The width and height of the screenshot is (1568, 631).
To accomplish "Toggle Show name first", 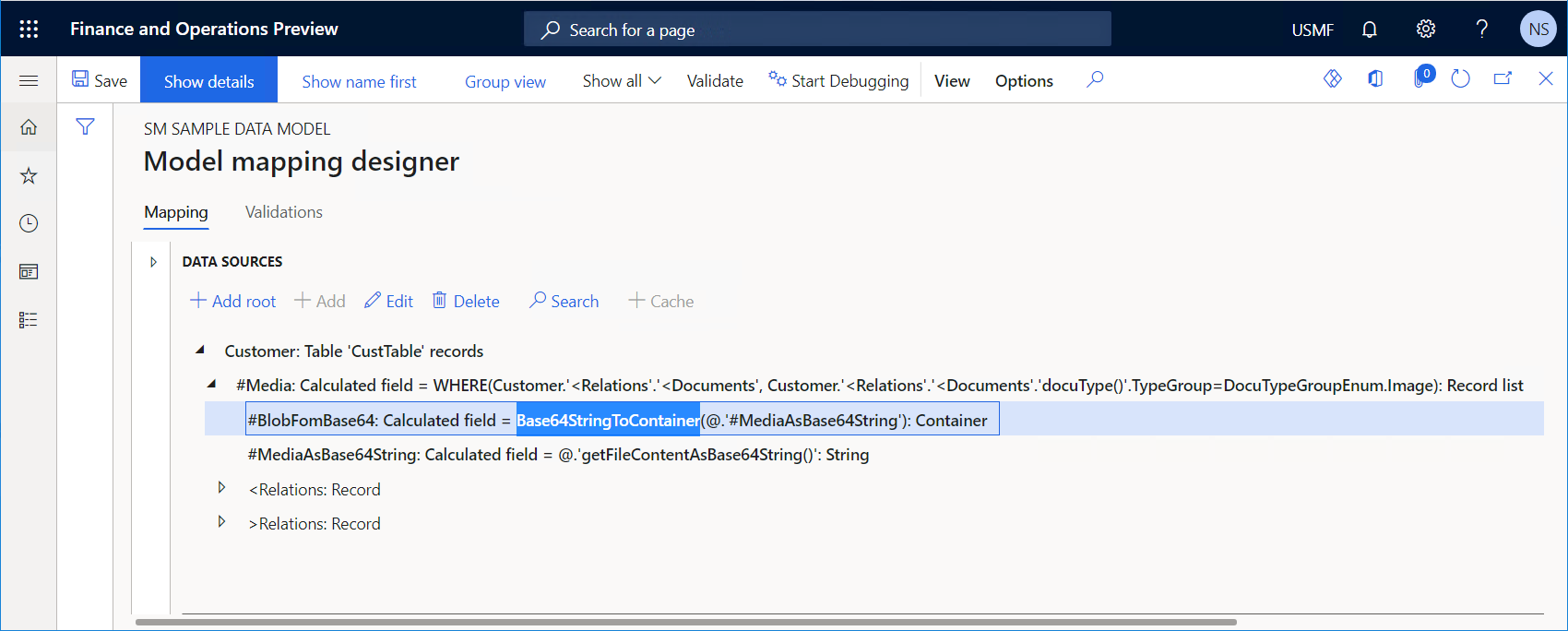I will pyautogui.click(x=359, y=81).
